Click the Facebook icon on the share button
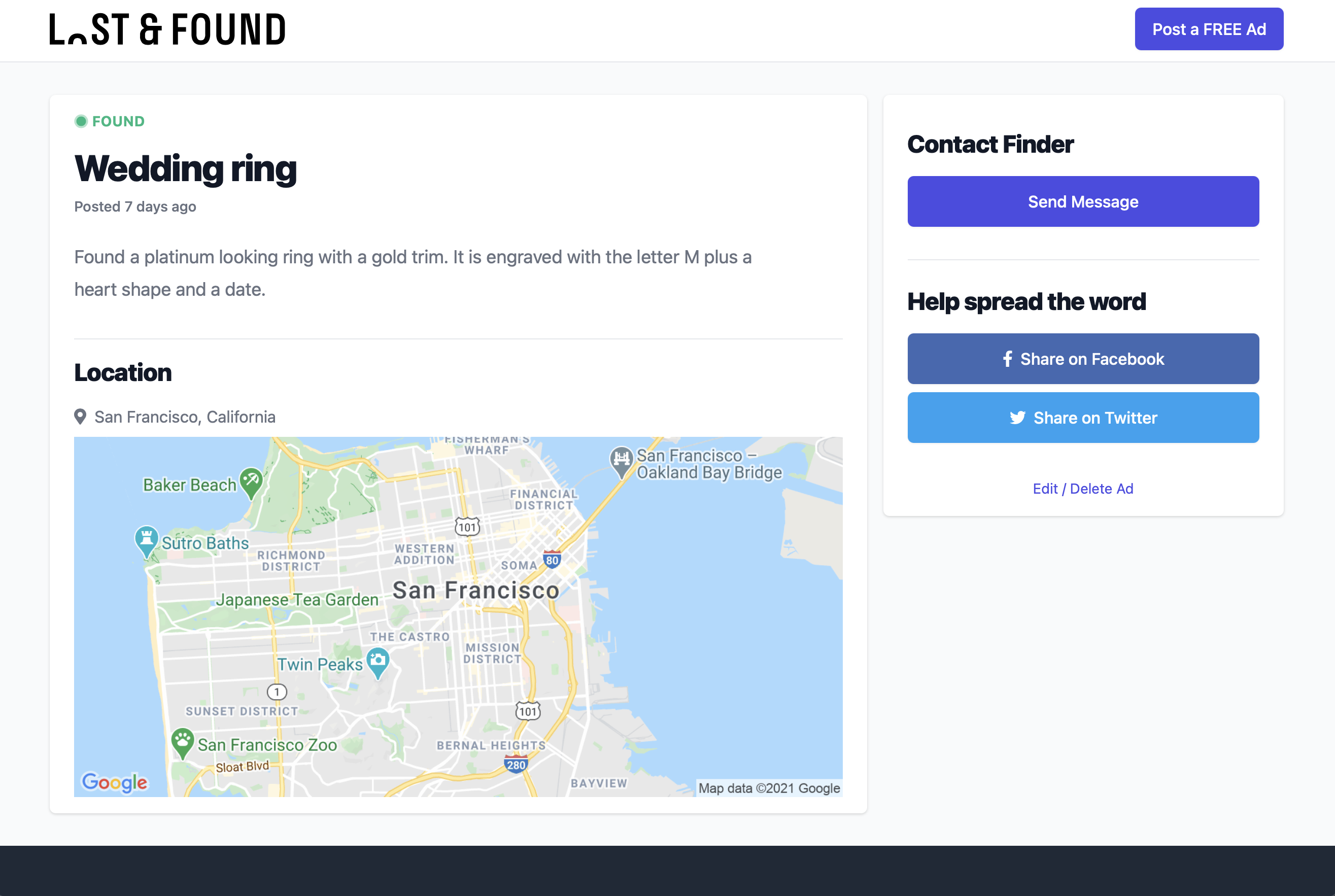1335x896 pixels. pos(1008,359)
